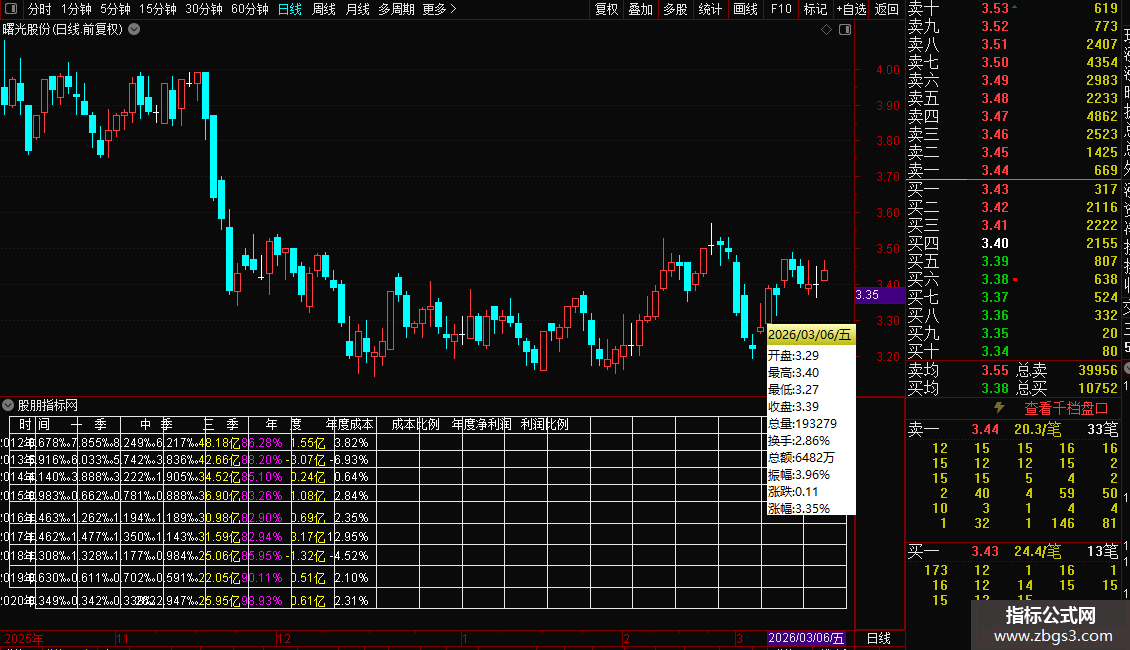Click the 成本比例 column header
This screenshot has width=1130, height=650.
pos(416,424)
